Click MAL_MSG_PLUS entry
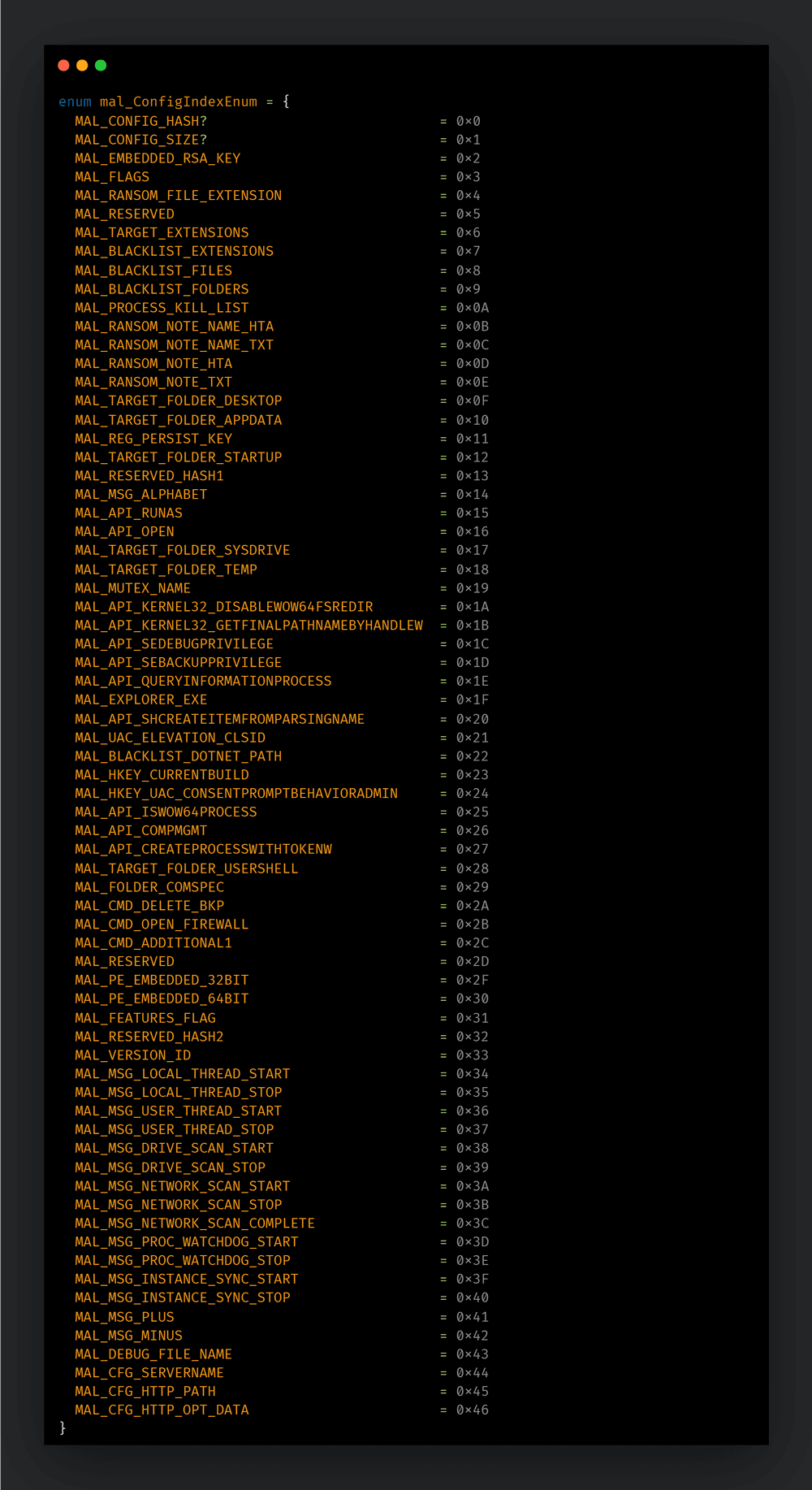 pos(124,1317)
